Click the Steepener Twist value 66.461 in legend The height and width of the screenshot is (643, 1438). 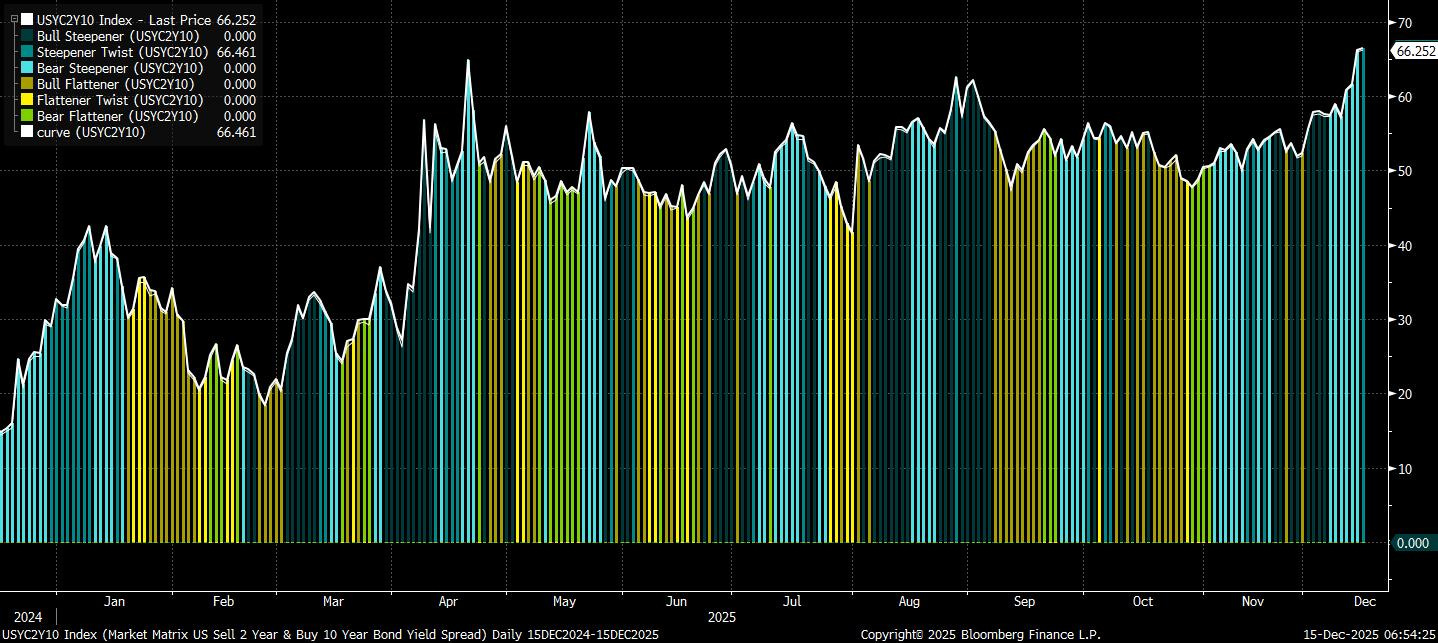coord(236,52)
